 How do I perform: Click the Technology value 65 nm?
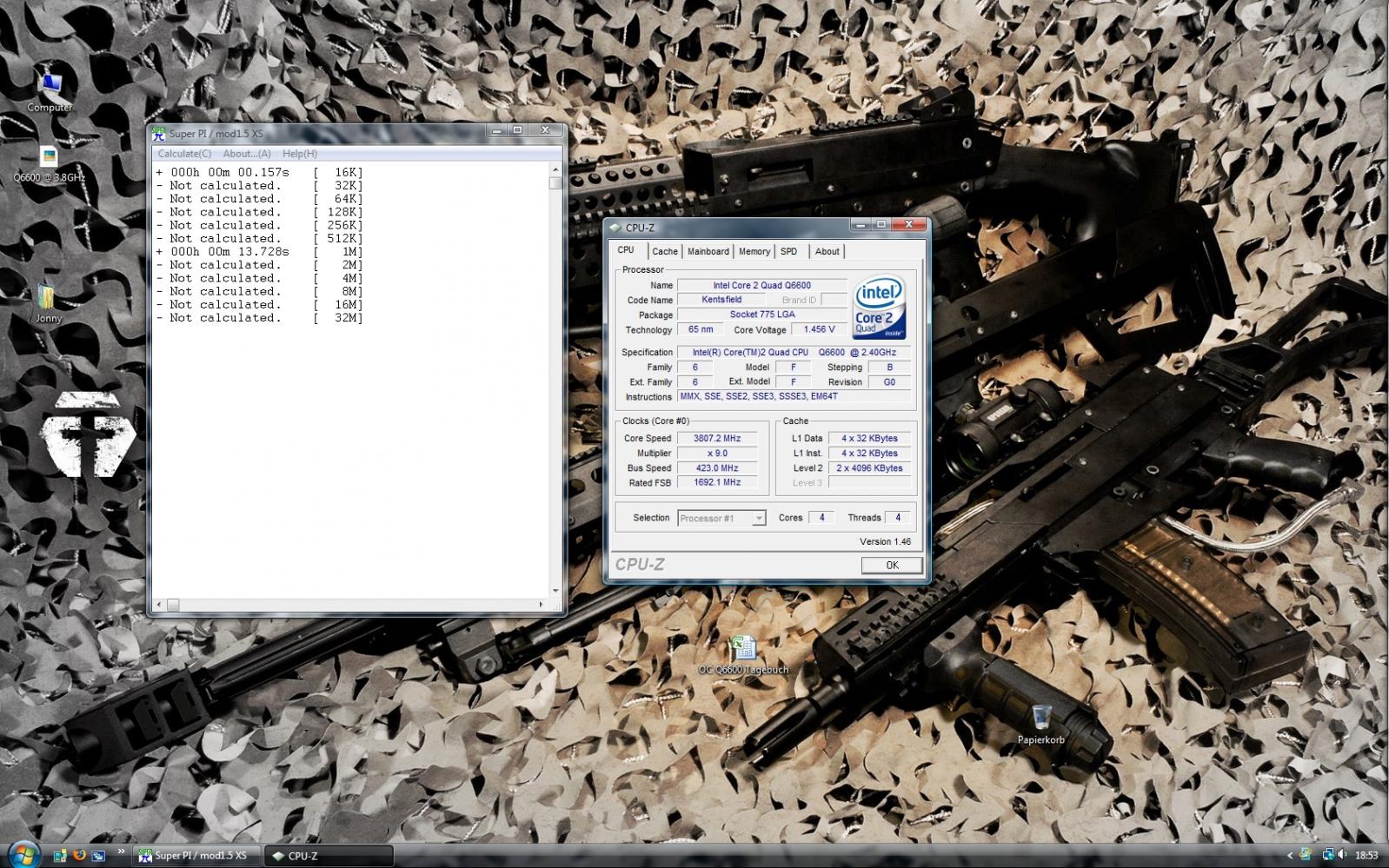pyautogui.click(x=701, y=330)
